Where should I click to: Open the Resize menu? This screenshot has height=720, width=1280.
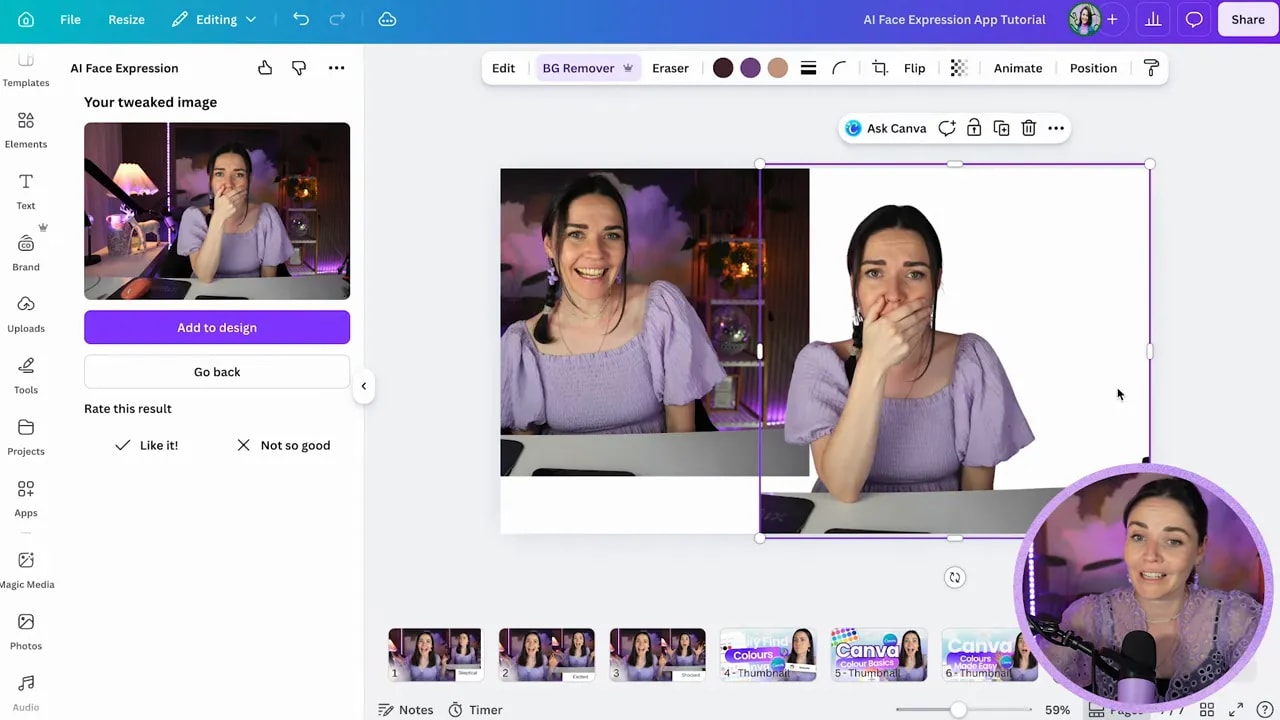[126, 19]
